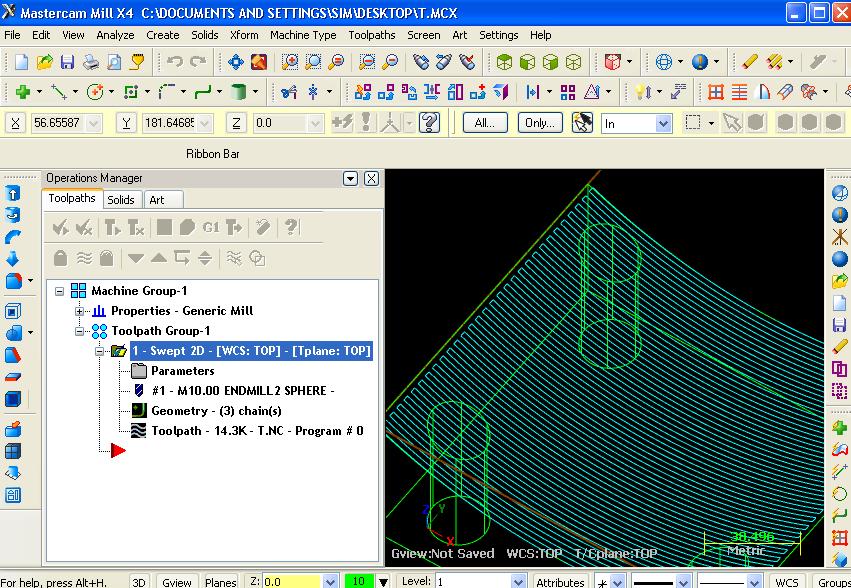Click the WCS button in status bar
This screenshot has width=851, height=588.
[786, 581]
